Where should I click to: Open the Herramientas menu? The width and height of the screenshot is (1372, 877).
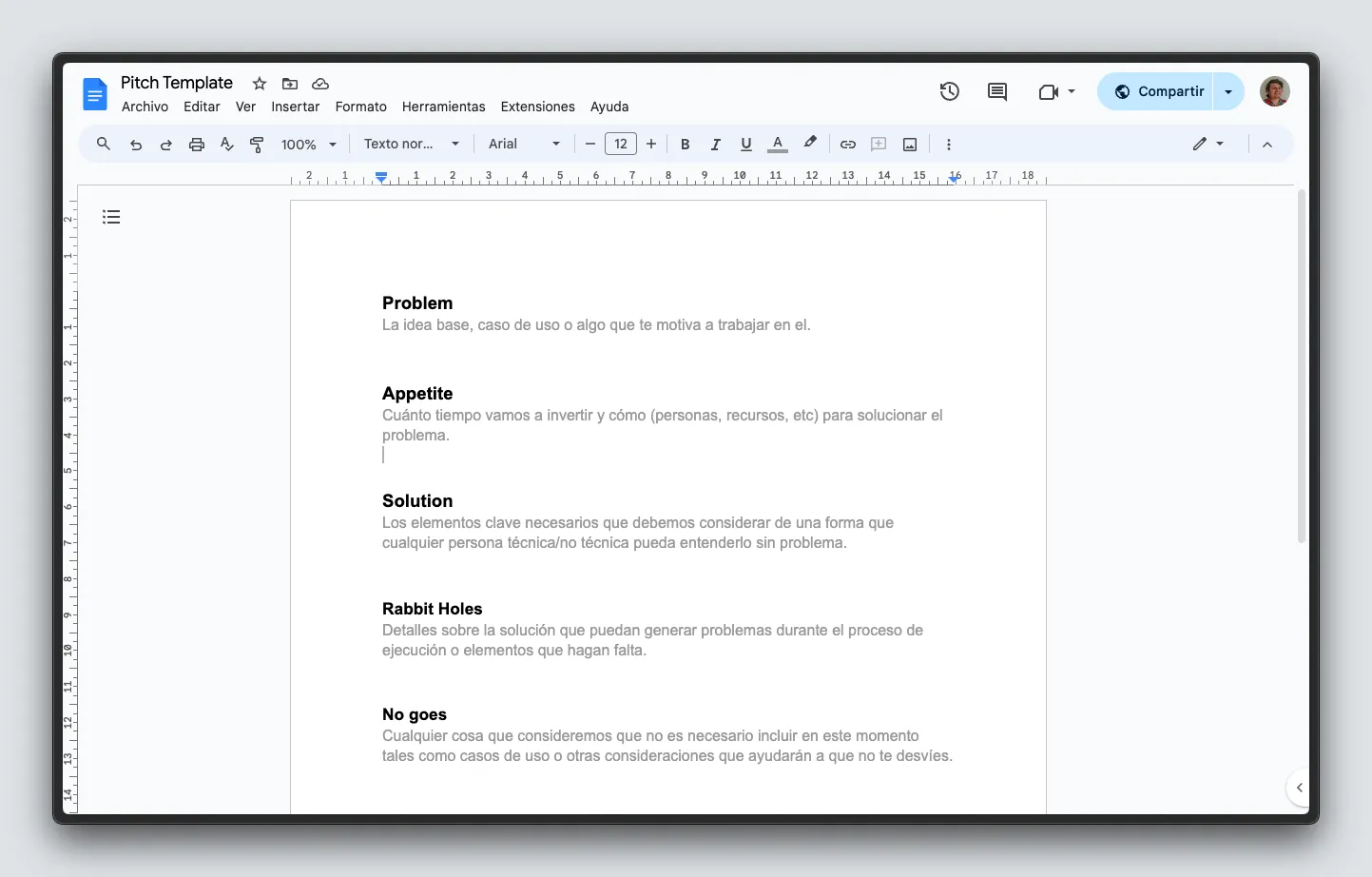443,107
